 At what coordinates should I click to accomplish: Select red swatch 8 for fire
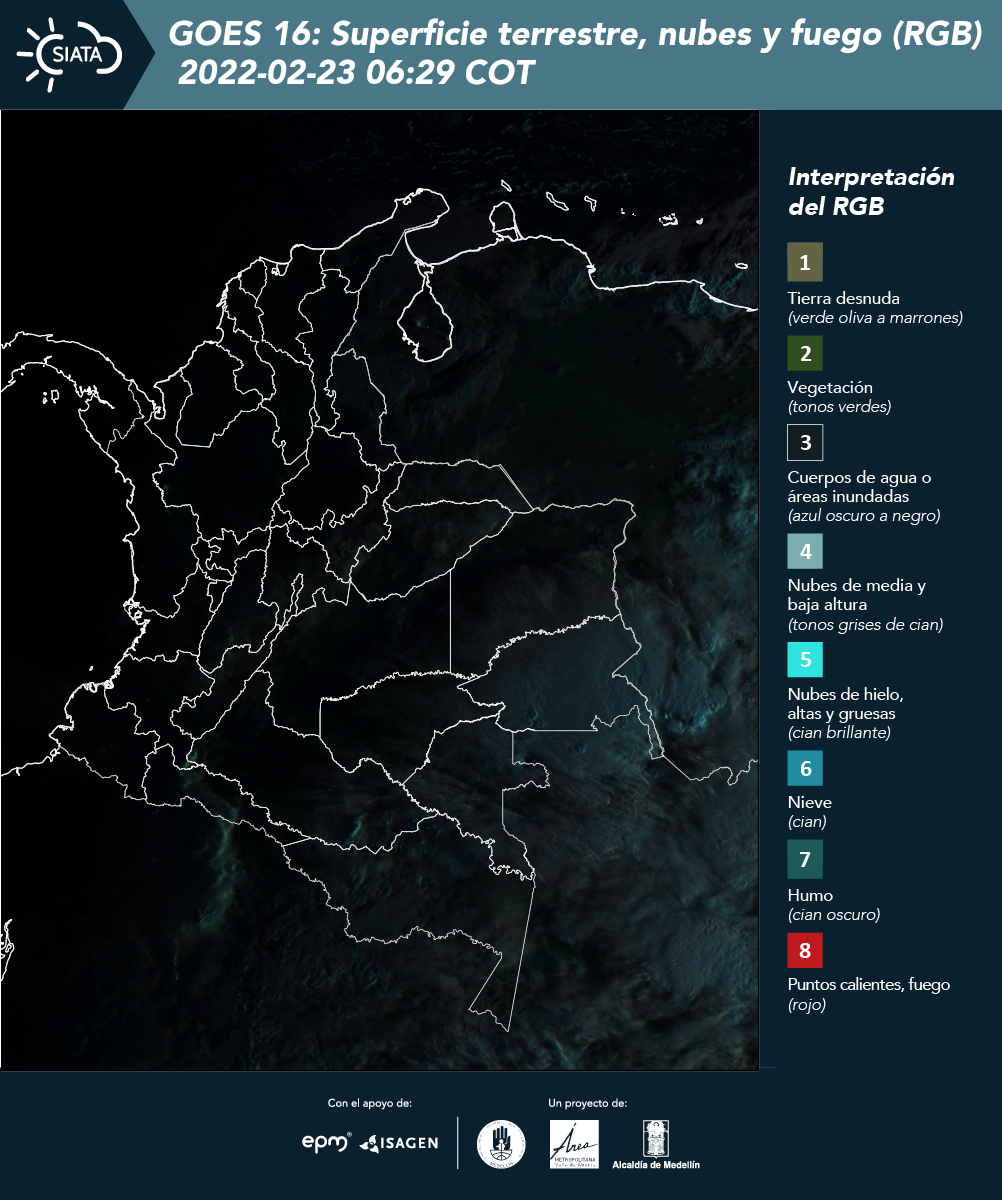point(805,948)
